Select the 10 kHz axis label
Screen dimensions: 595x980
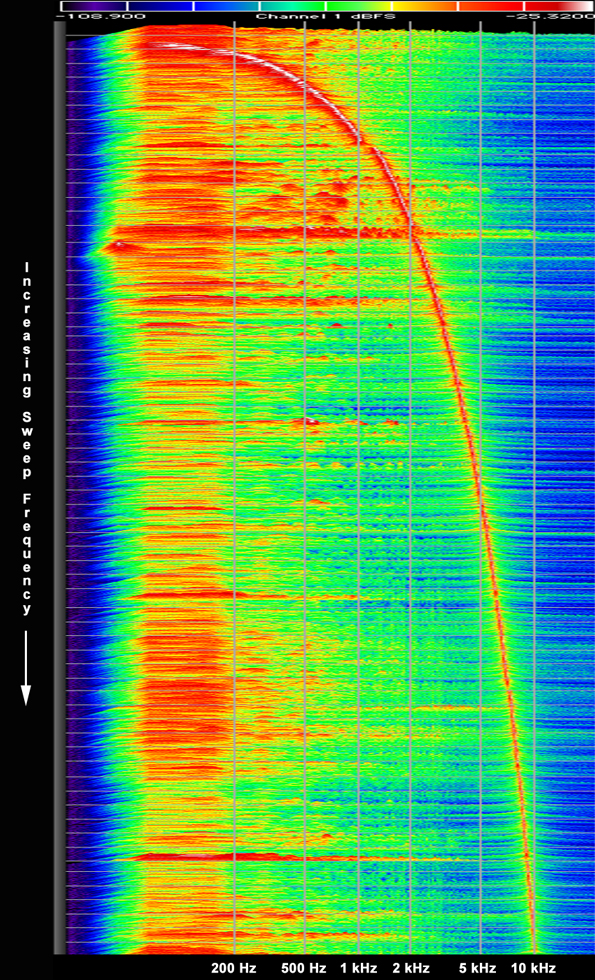[x=533, y=968]
